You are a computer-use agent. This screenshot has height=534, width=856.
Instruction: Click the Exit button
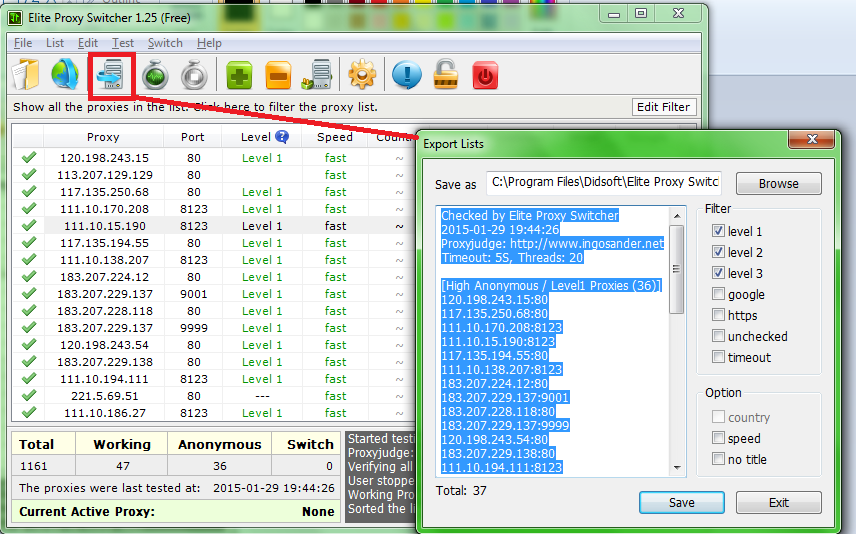(x=778, y=502)
